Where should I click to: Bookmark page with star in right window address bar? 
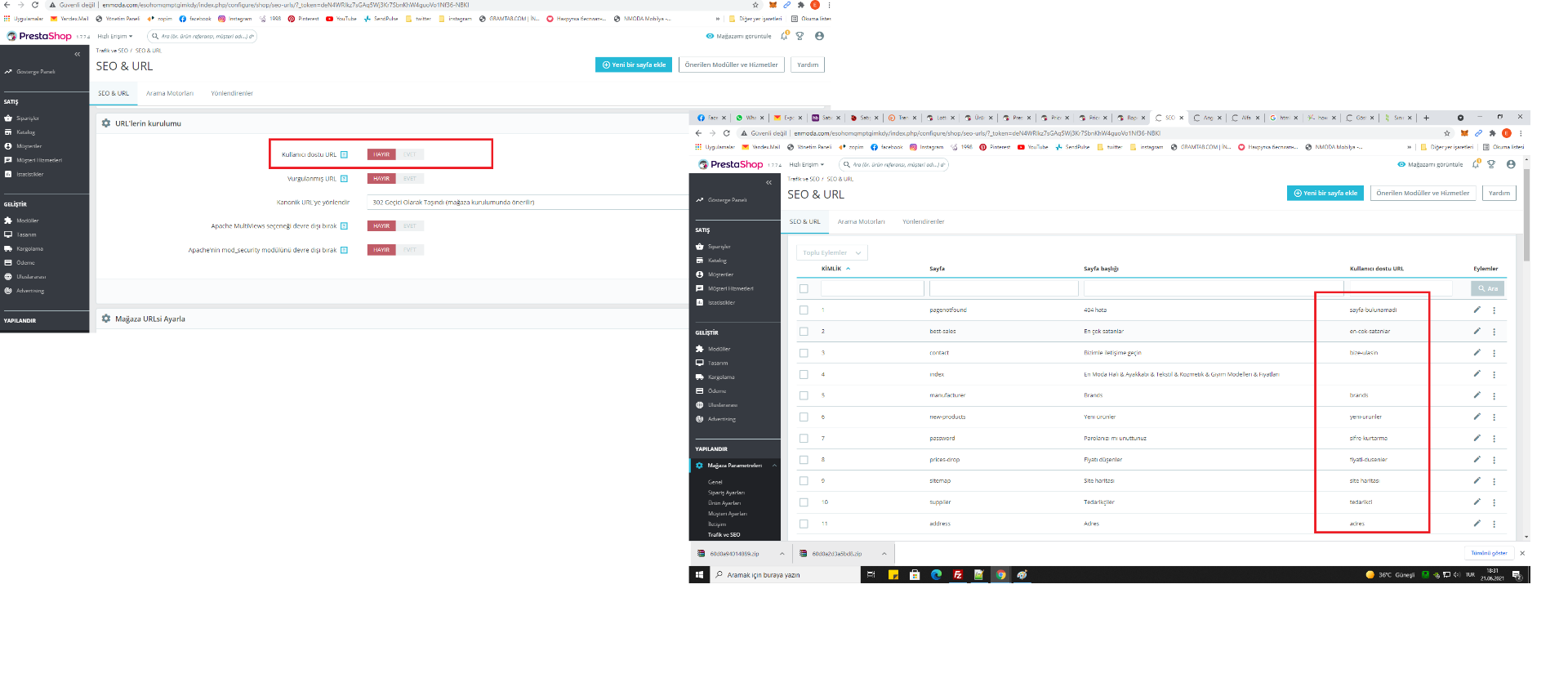[x=1447, y=133]
